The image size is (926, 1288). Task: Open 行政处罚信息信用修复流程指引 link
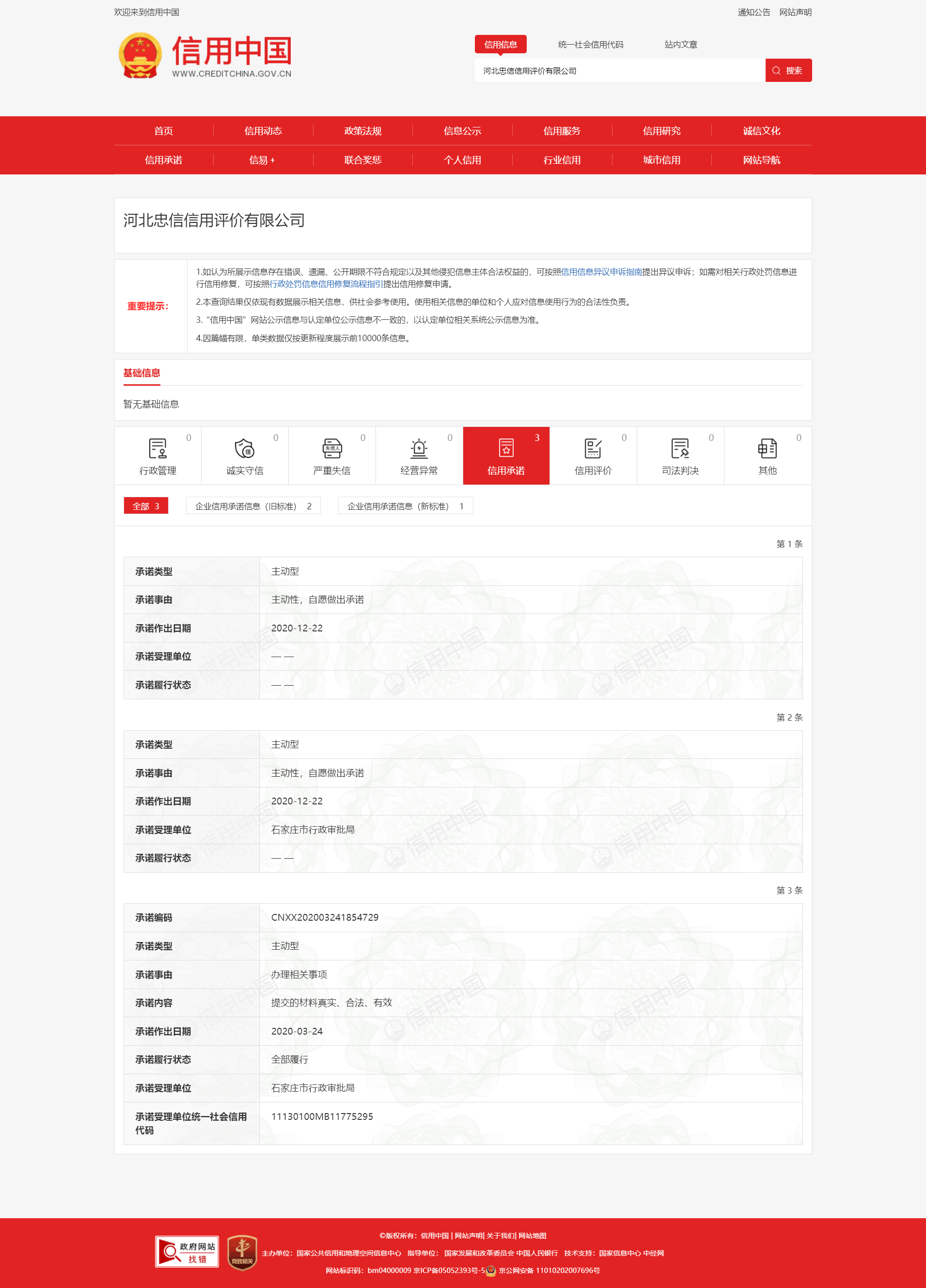tap(326, 284)
